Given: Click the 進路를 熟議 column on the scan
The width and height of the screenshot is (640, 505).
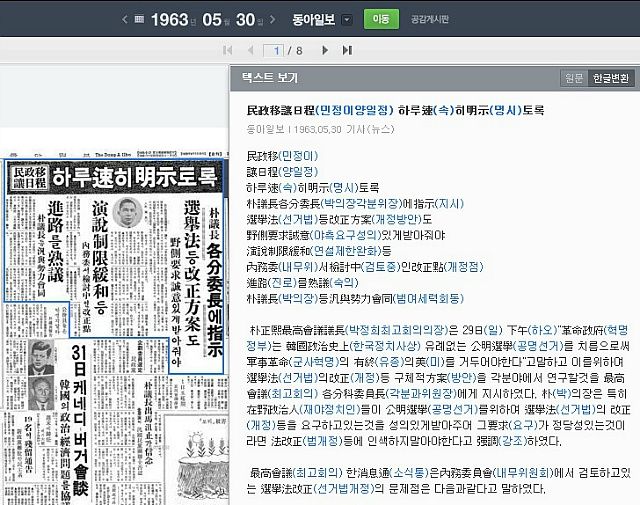Looking at the screenshot, I should (x=56, y=241).
